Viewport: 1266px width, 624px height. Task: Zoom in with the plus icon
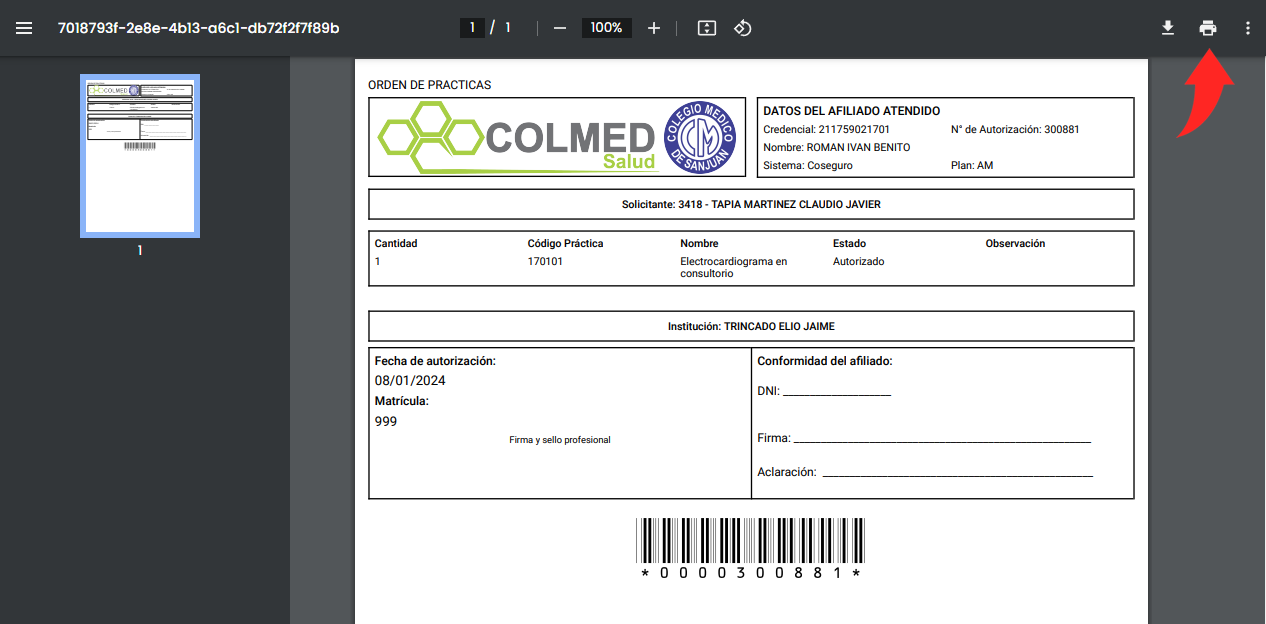coord(654,28)
